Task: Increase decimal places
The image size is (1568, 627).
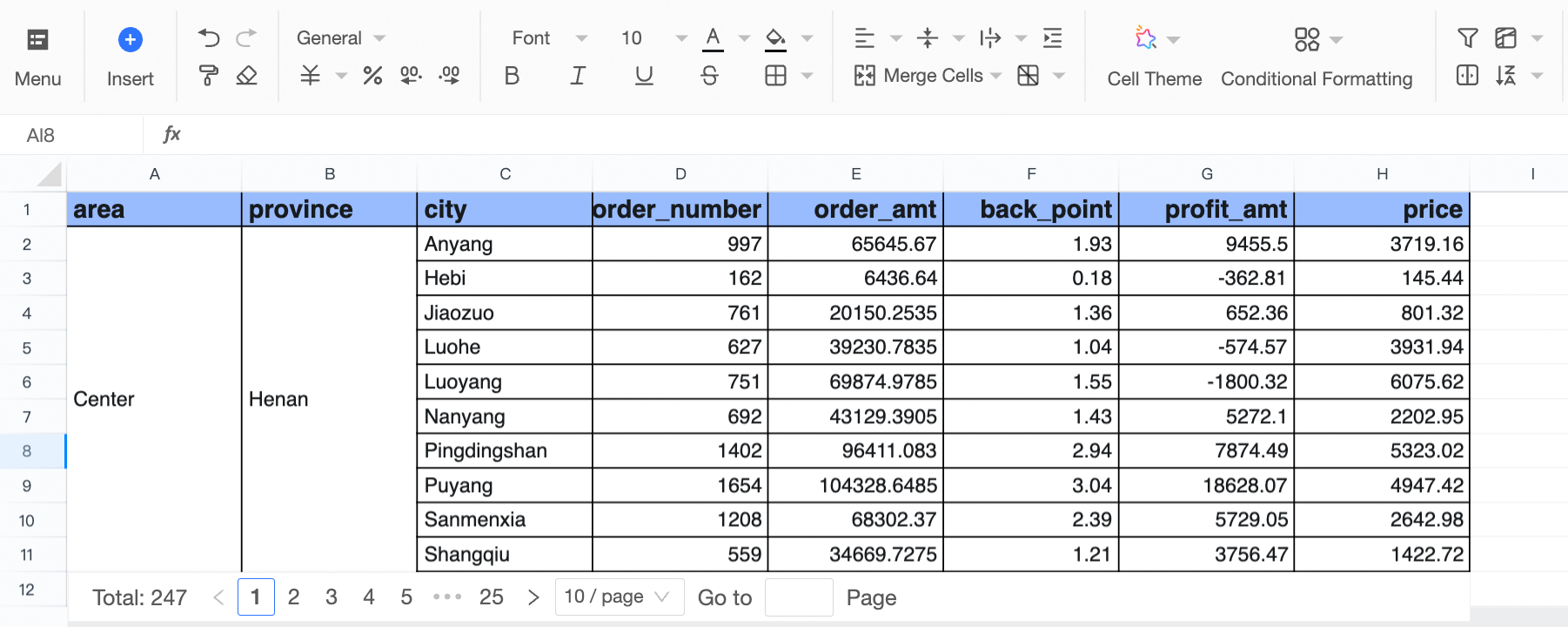Action: pyautogui.click(x=449, y=76)
